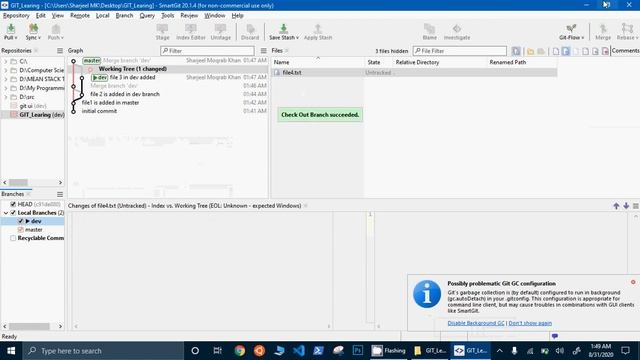Toggle the Local Branches checkbox
The image size is (640, 360).
pos(13,213)
